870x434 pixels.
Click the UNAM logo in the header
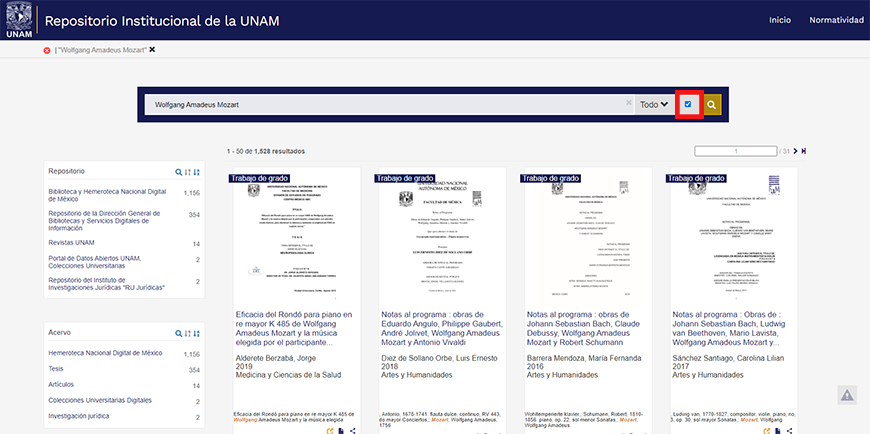[19, 20]
